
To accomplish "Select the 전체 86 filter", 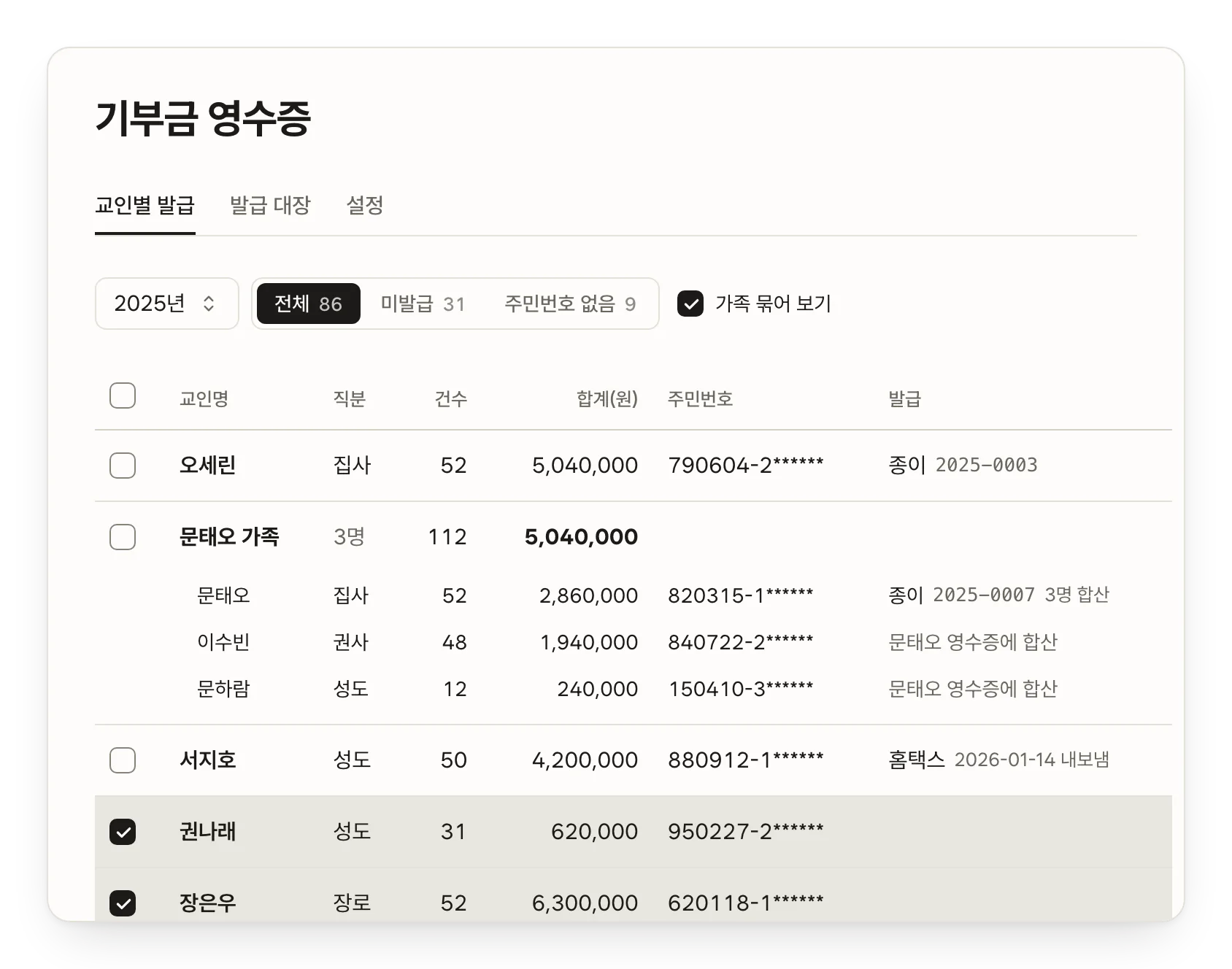I will point(308,304).
